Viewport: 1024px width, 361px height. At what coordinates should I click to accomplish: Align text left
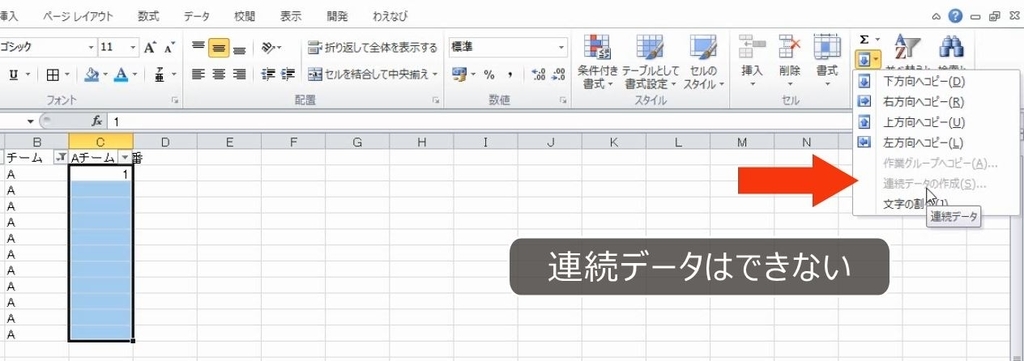(199, 75)
